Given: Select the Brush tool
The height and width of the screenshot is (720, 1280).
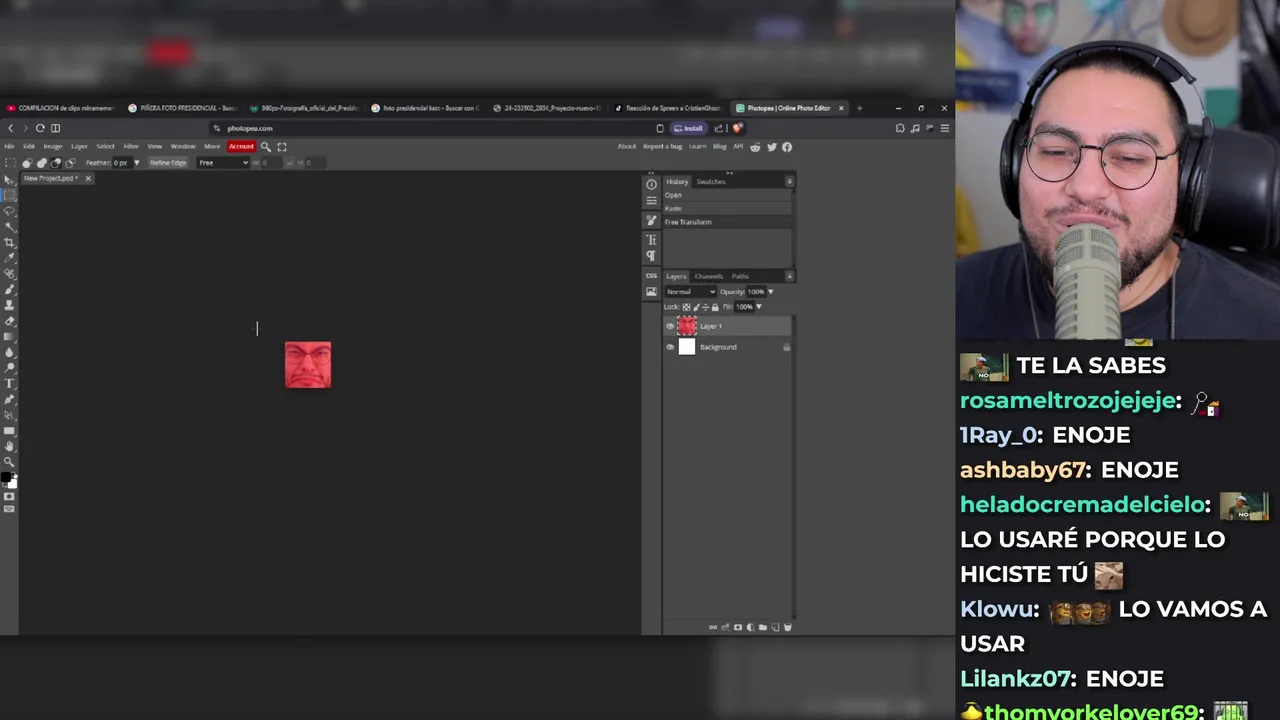Looking at the screenshot, I should point(10,289).
